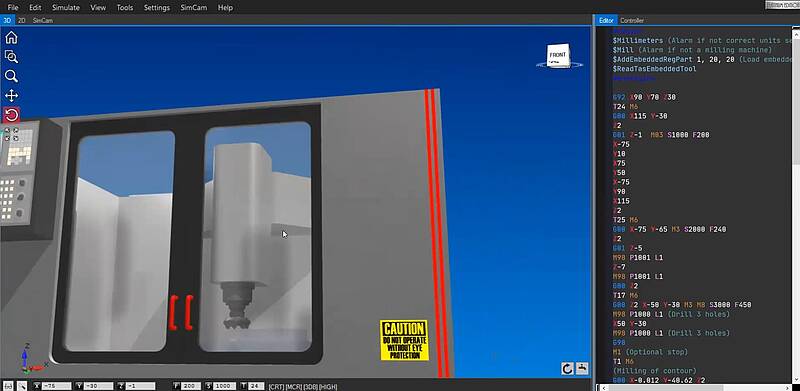Select the zoom window tool
The image size is (800, 391).
(x=11, y=57)
